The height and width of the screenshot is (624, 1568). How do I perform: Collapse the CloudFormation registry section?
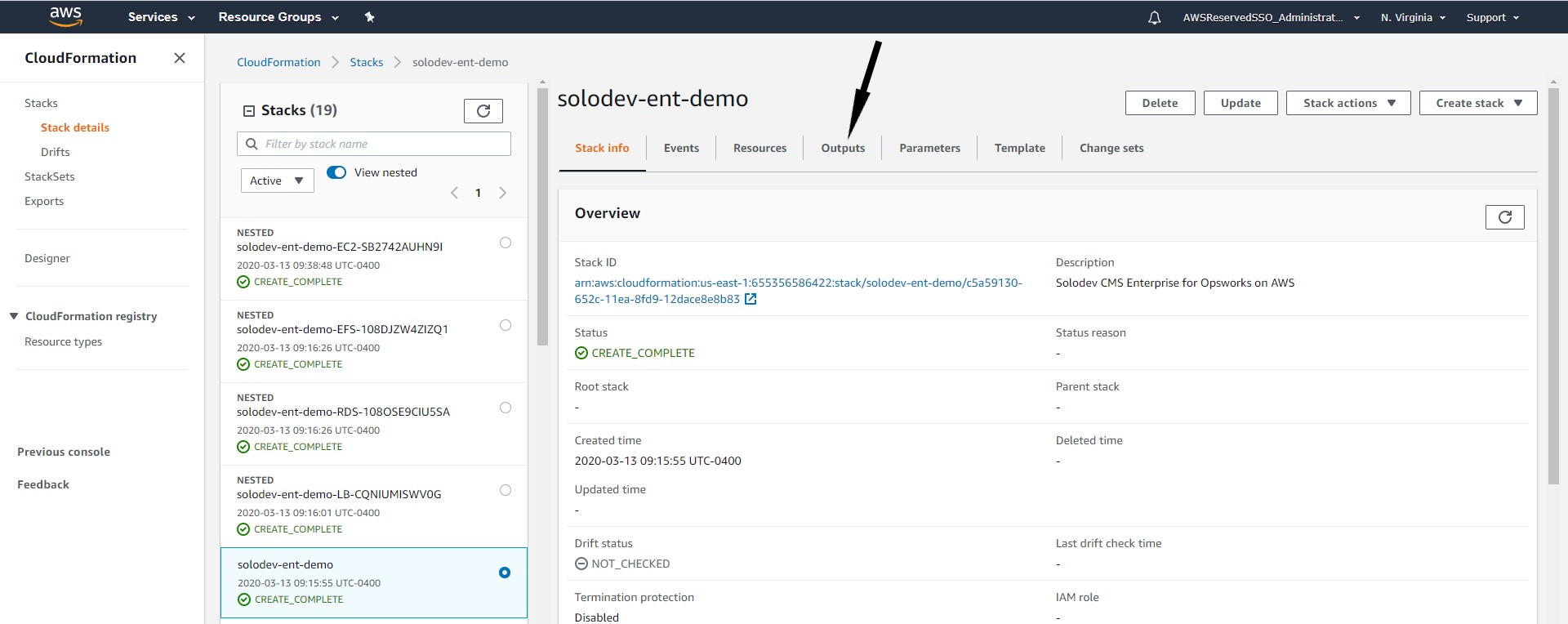[x=14, y=316]
